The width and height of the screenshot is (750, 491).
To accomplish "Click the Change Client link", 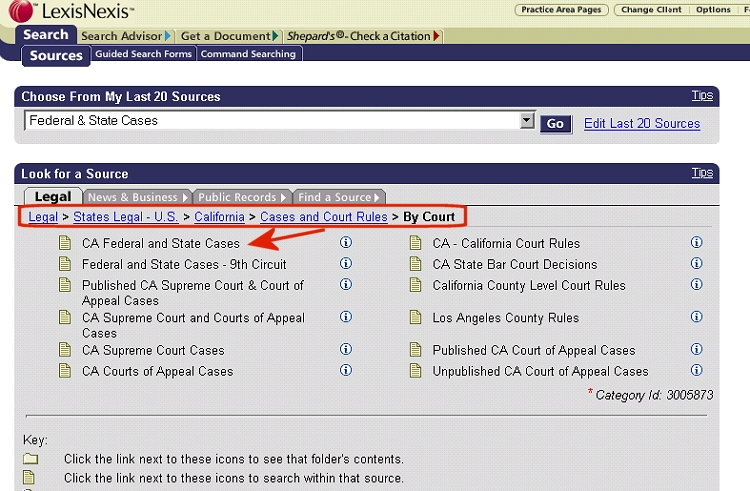I will click(651, 10).
